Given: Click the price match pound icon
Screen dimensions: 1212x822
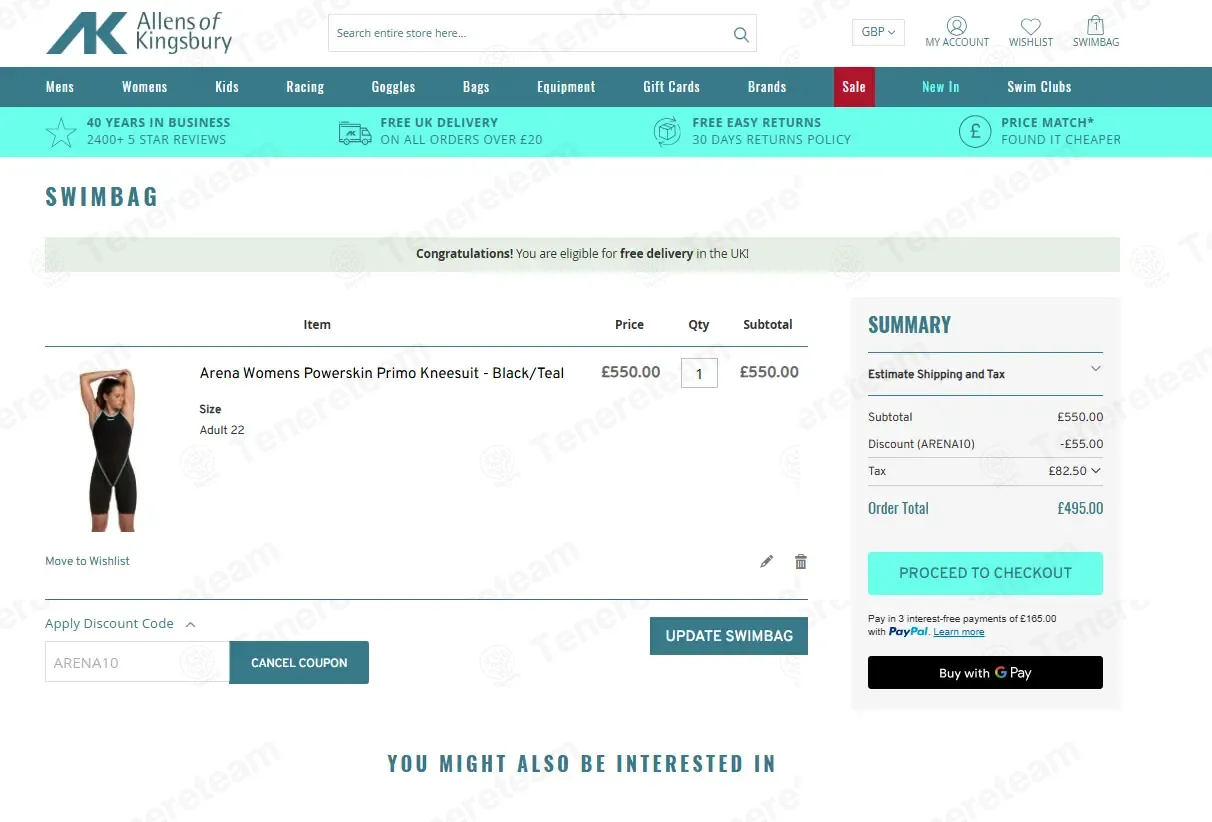Looking at the screenshot, I should pos(974,131).
